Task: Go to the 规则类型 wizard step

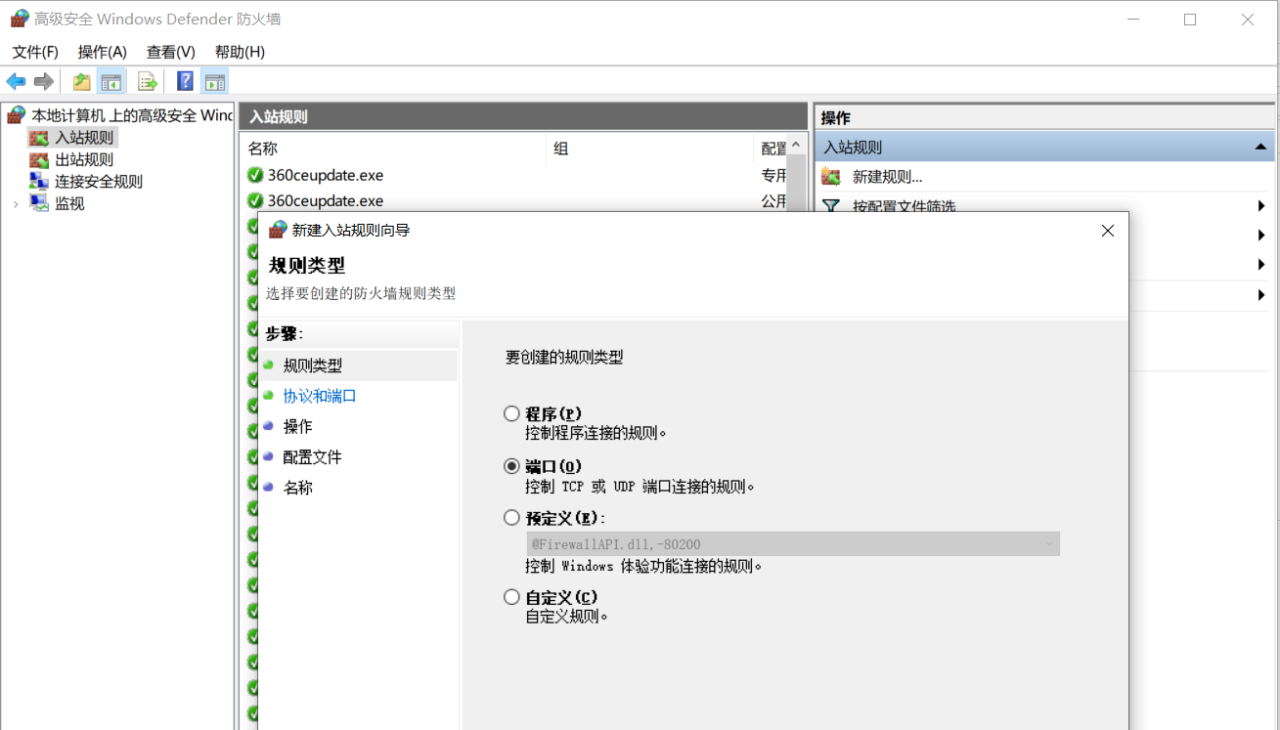Action: 313,366
